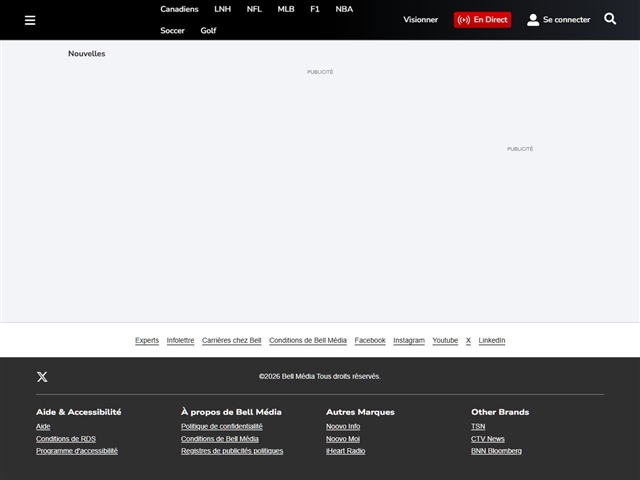Open the Noovo Info link

tap(343, 427)
